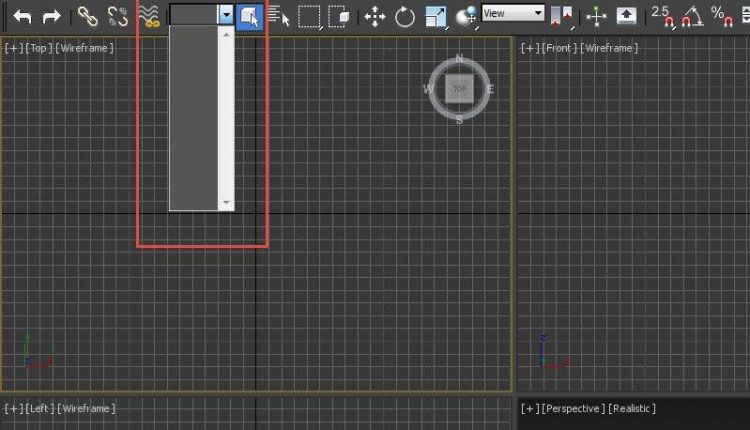Image resolution: width=750 pixels, height=430 pixels.
Task: Open the View reference coordinate system dropdown
Action: 513,14
